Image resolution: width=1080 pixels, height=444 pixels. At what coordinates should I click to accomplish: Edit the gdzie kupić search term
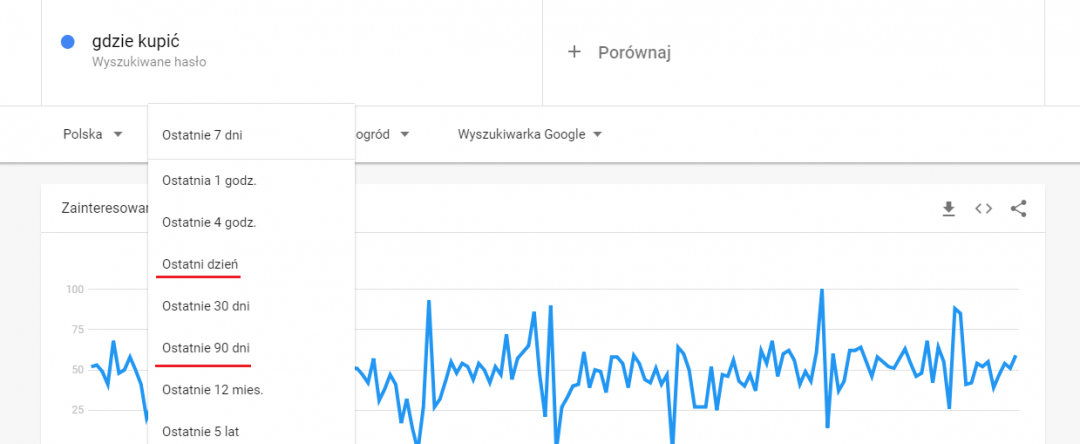(x=141, y=41)
